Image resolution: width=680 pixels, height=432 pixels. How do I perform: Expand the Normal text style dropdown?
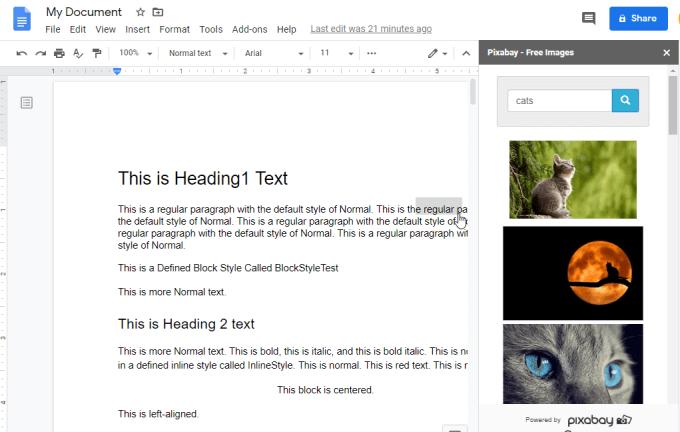[x=198, y=53]
